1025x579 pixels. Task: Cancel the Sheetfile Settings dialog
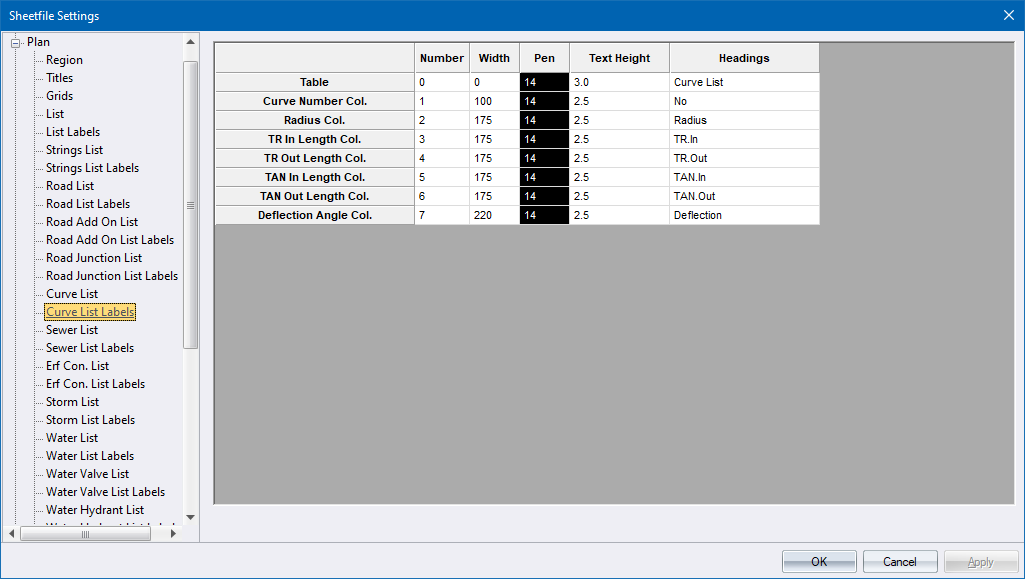point(899,561)
